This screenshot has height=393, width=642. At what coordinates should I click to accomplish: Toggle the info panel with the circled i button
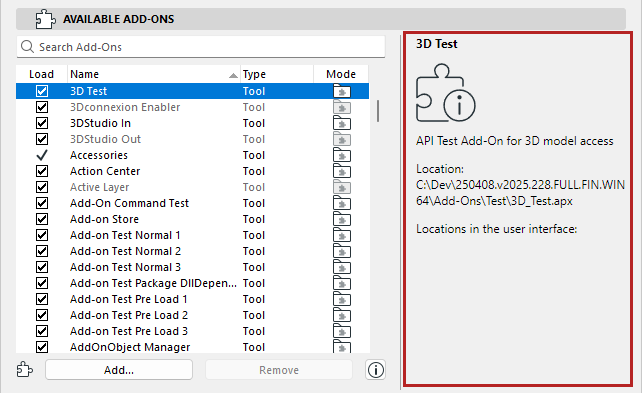tap(375, 370)
